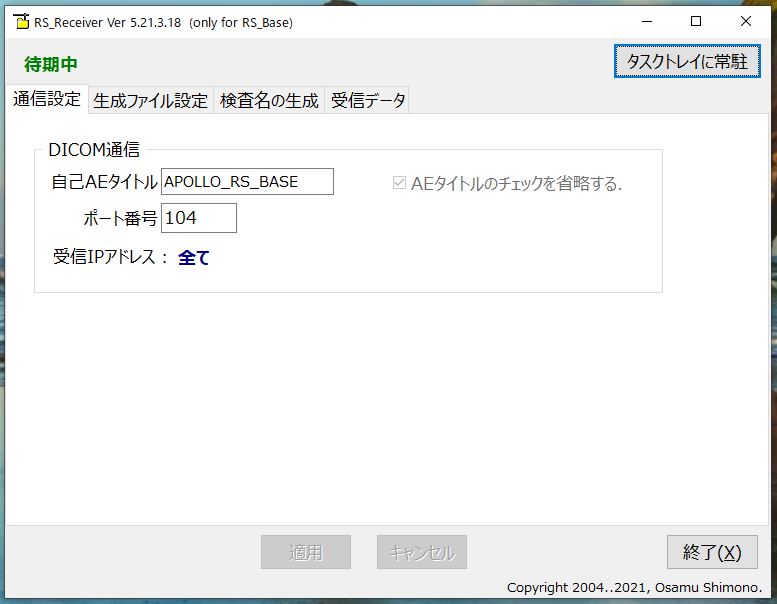Click the 待期中 status text

(x=51, y=64)
